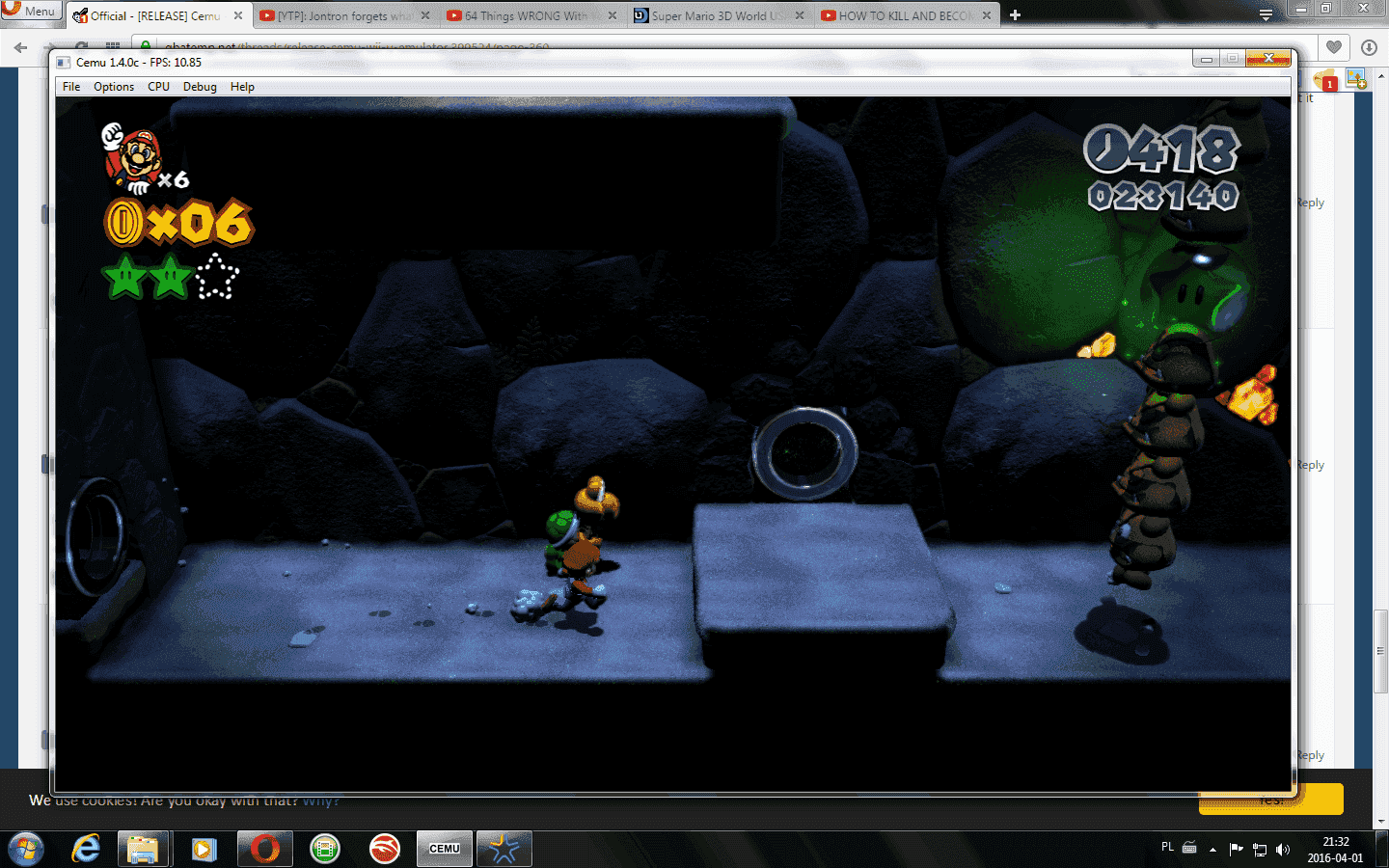Switch to the CEMU taskbar button
Viewport: 1389px width, 868px height.
[x=445, y=849]
